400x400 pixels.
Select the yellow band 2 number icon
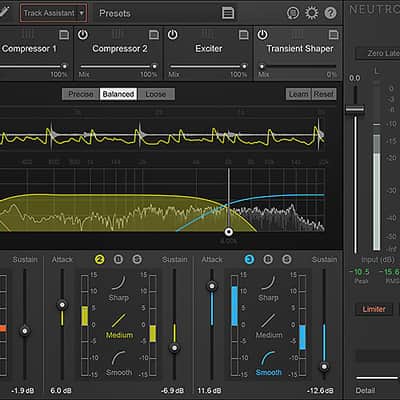click(x=99, y=259)
